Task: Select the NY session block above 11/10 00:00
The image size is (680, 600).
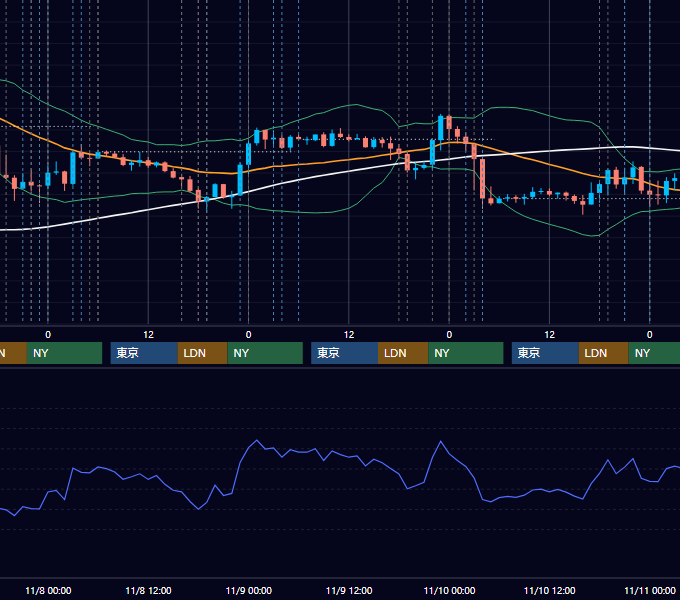Action: pyautogui.click(x=466, y=353)
